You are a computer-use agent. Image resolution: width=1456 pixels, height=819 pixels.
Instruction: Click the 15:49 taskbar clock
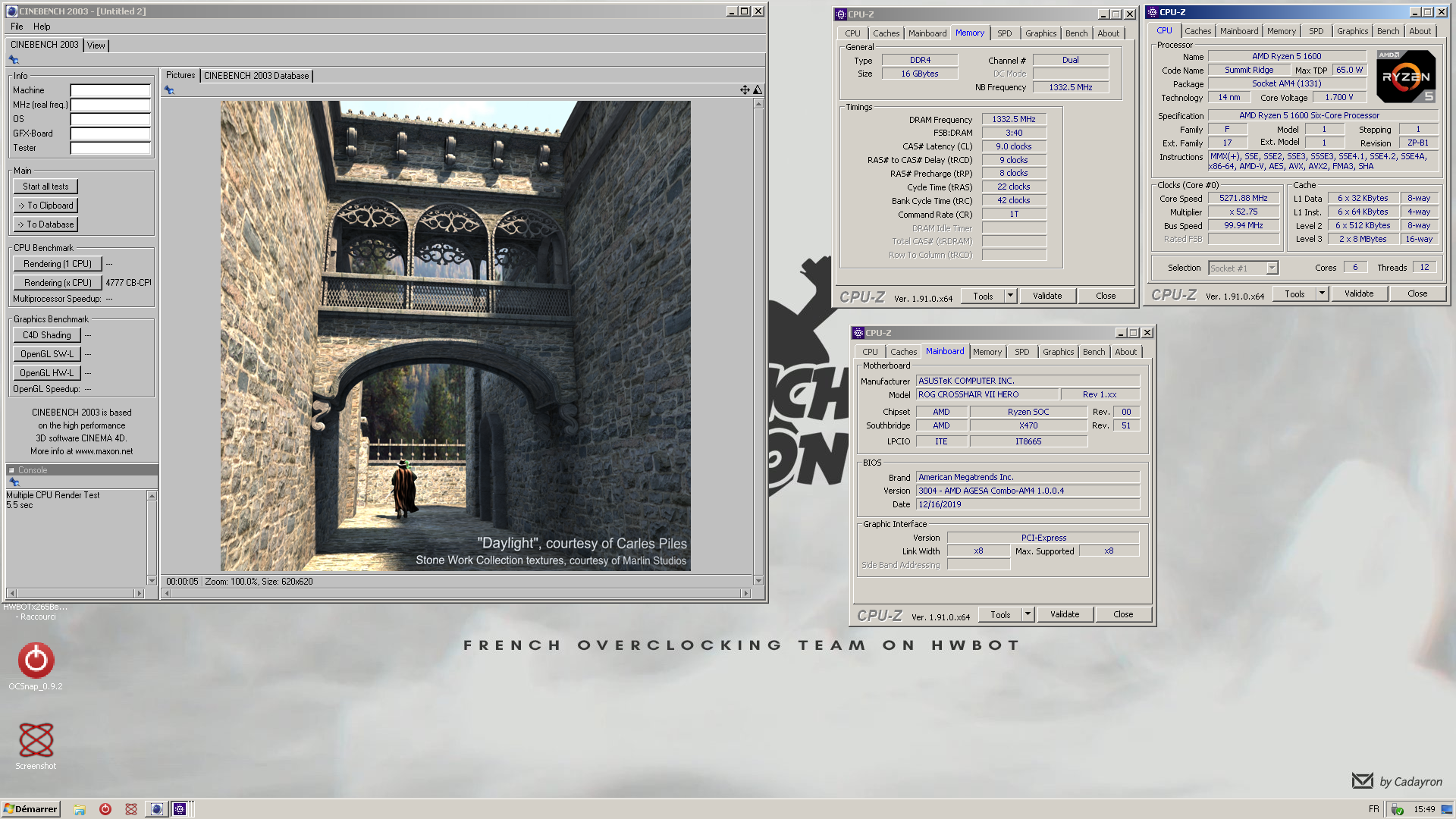tap(1424, 809)
